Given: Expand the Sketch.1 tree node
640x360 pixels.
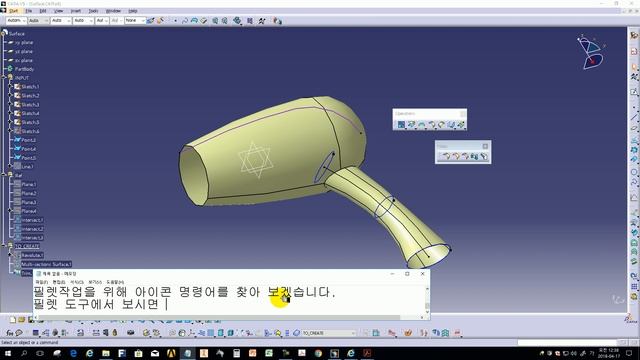Looking at the screenshot, I should coord(10,87).
